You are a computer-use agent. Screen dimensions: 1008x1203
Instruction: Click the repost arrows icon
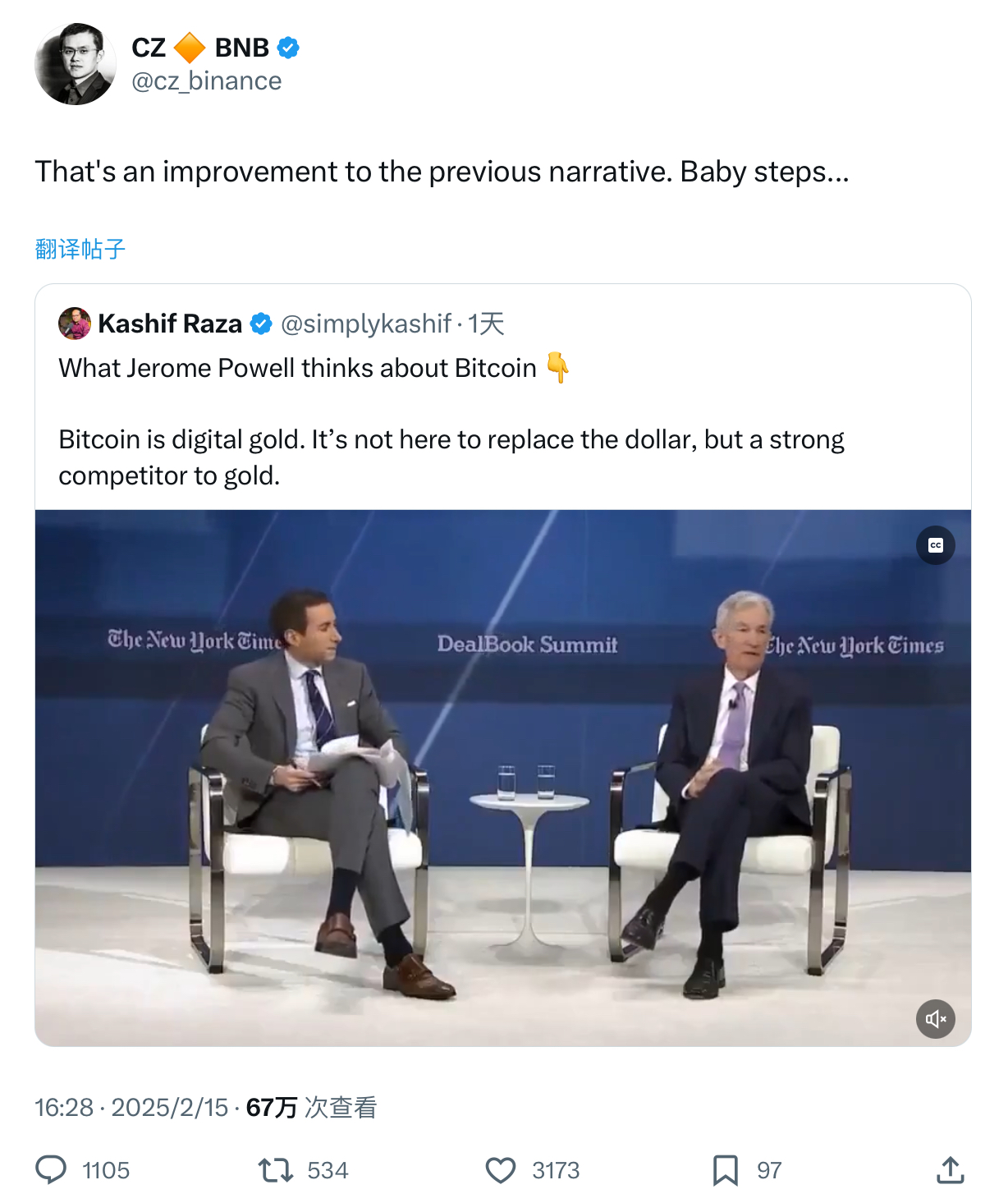pos(276,1169)
